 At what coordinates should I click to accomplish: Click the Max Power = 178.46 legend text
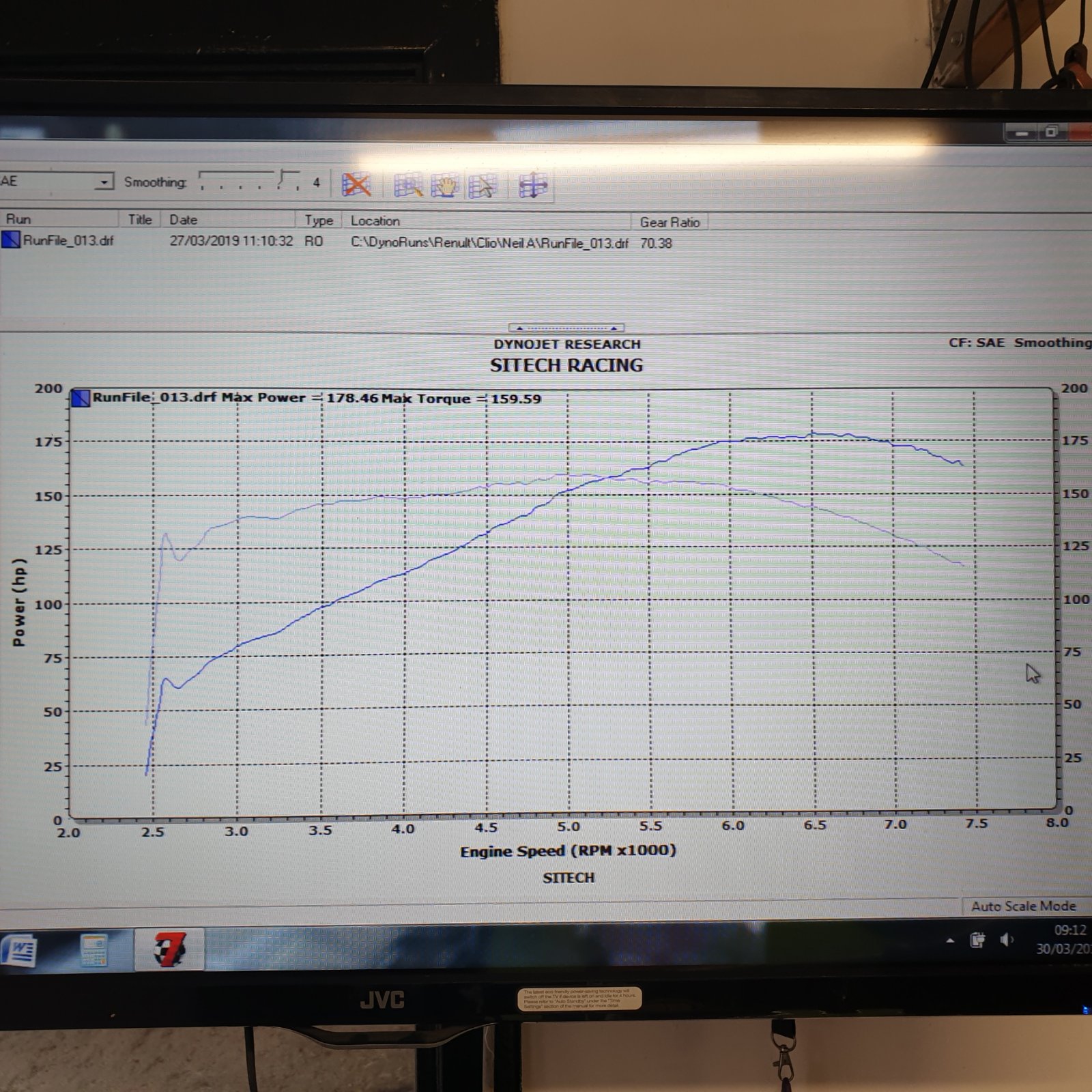point(300,398)
